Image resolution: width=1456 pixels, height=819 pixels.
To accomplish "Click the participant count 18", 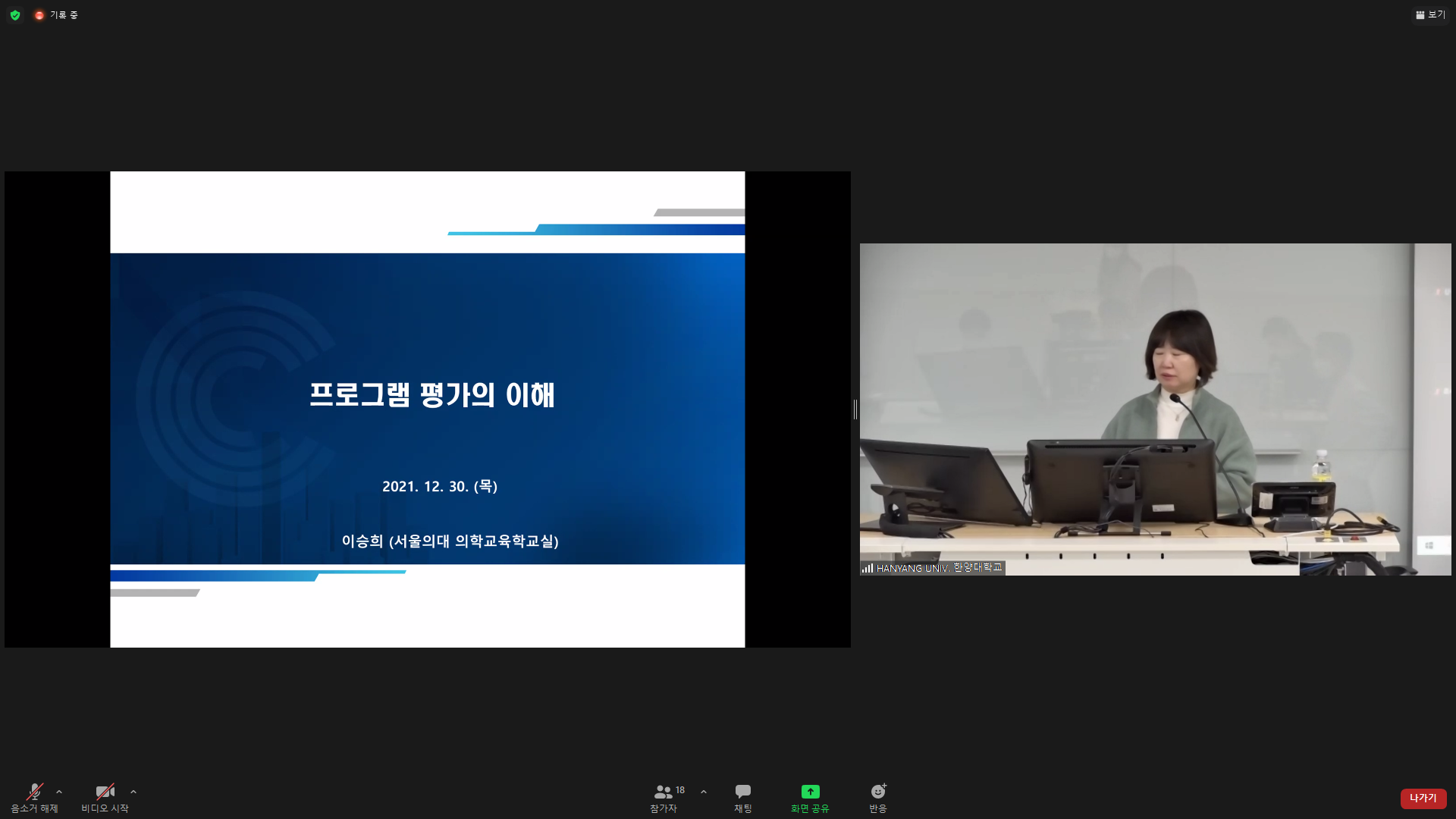I will click(x=680, y=790).
